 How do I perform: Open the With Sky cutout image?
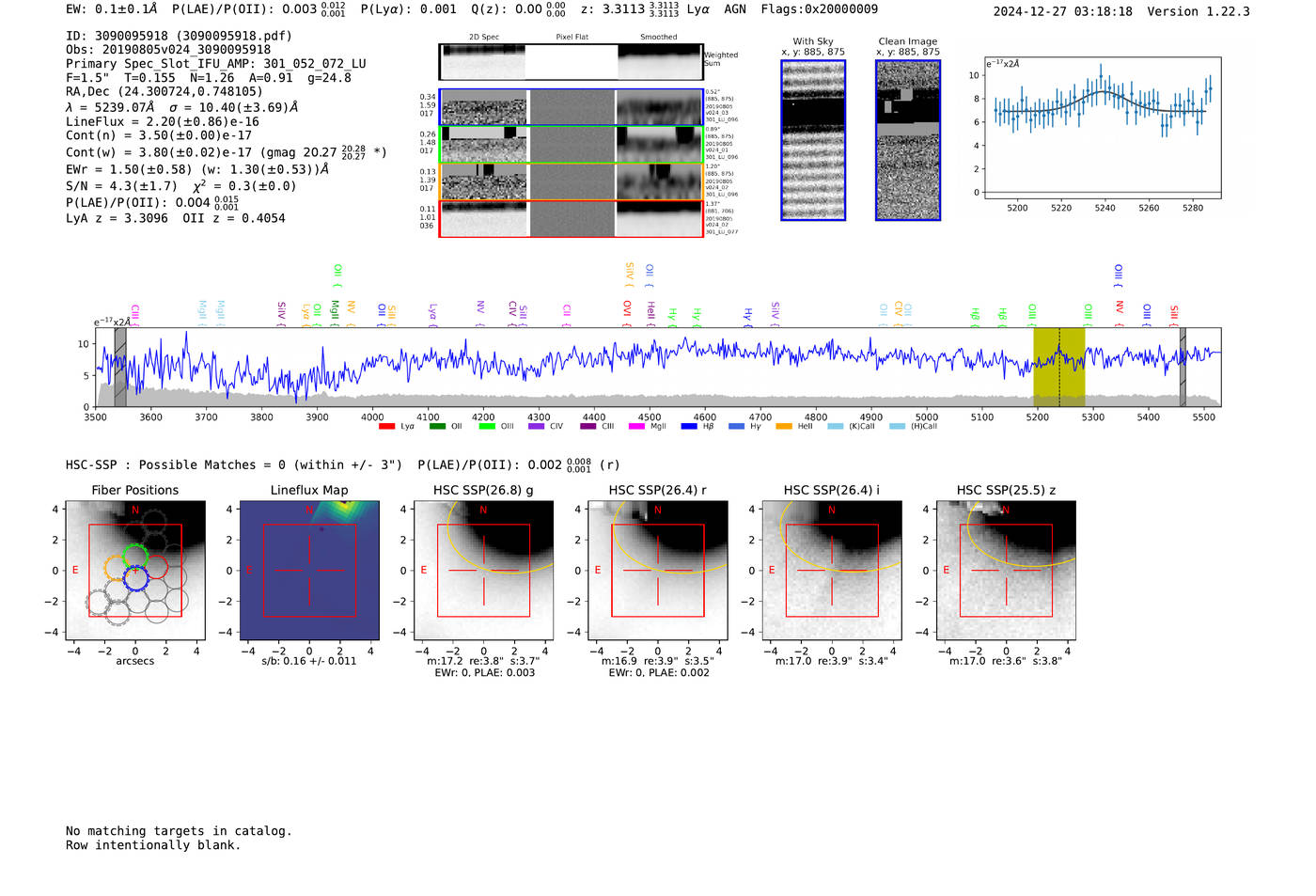coord(813,140)
